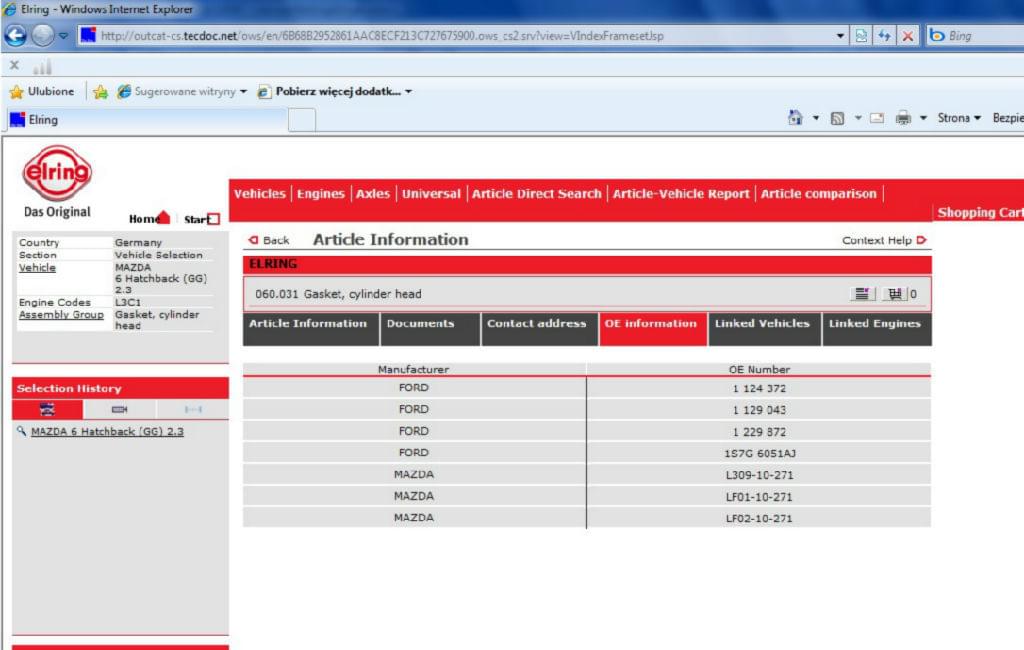Switch to the Contact address tab
The height and width of the screenshot is (650, 1024).
(x=540, y=329)
